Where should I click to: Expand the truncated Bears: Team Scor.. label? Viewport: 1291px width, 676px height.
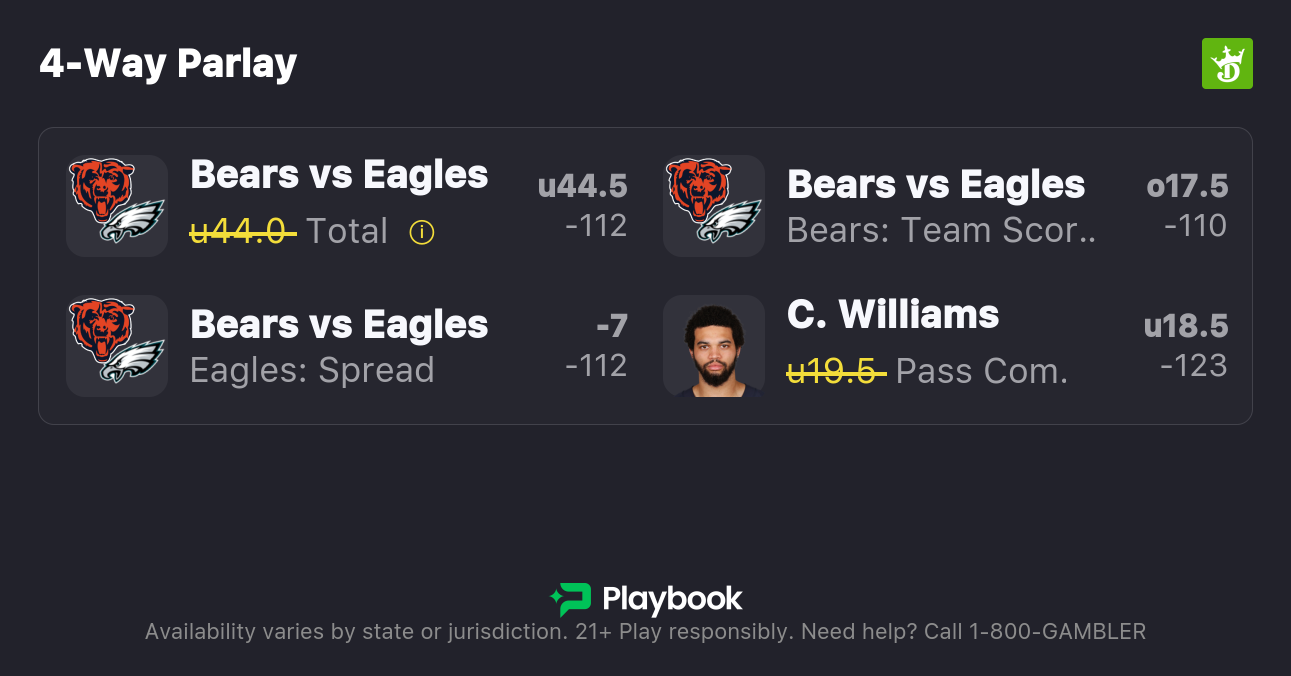click(941, 231)
